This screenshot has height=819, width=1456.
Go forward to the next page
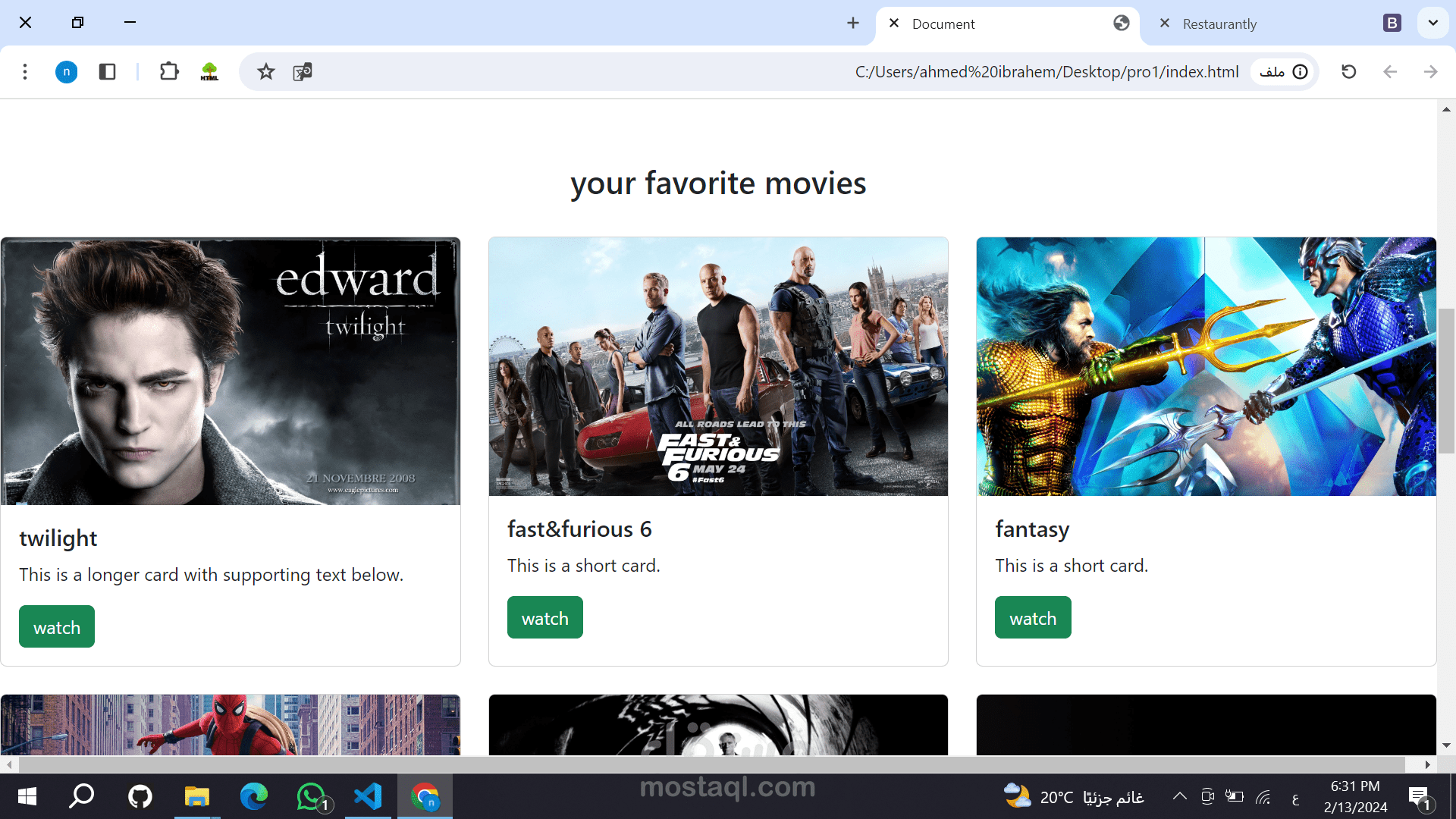click(x=1430, y=71)
